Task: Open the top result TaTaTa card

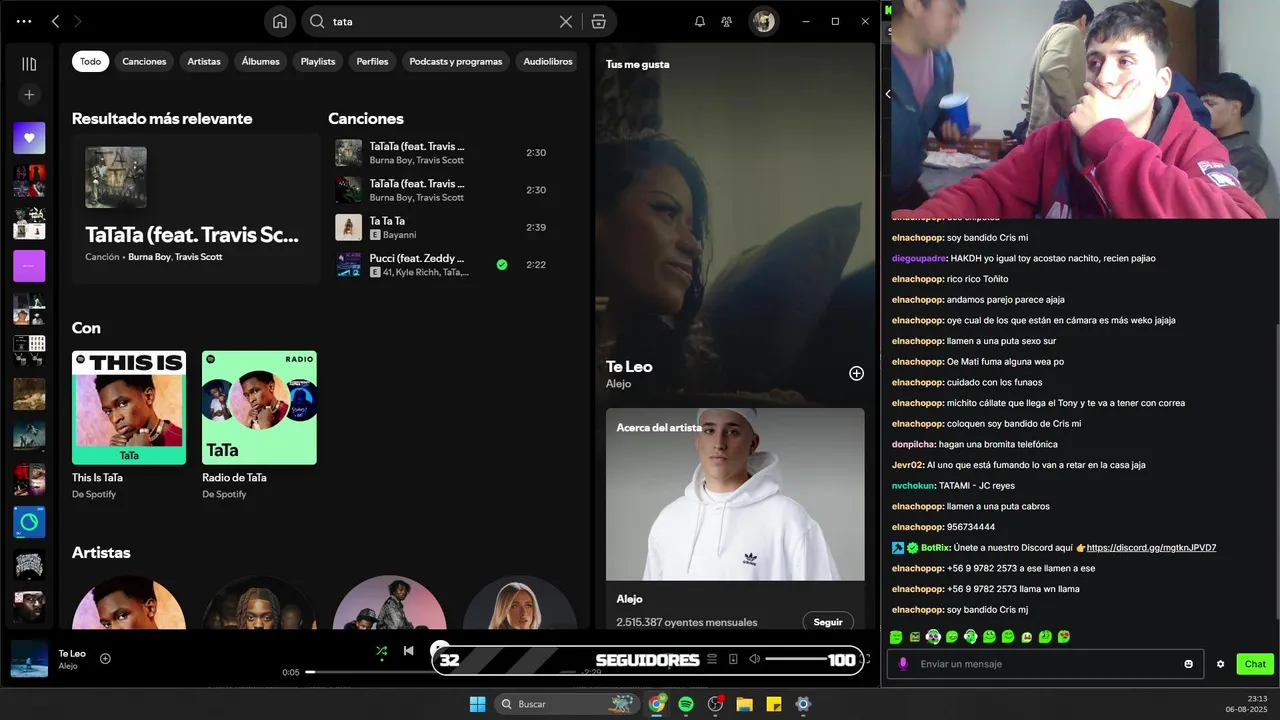Action: pos(196,209)
